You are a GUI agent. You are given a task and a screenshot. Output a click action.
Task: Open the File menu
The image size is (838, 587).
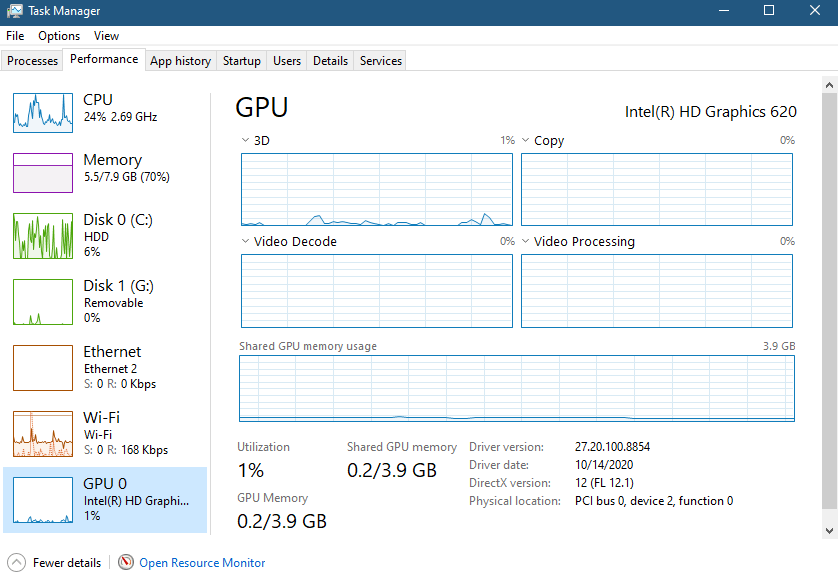pos(15,36)
